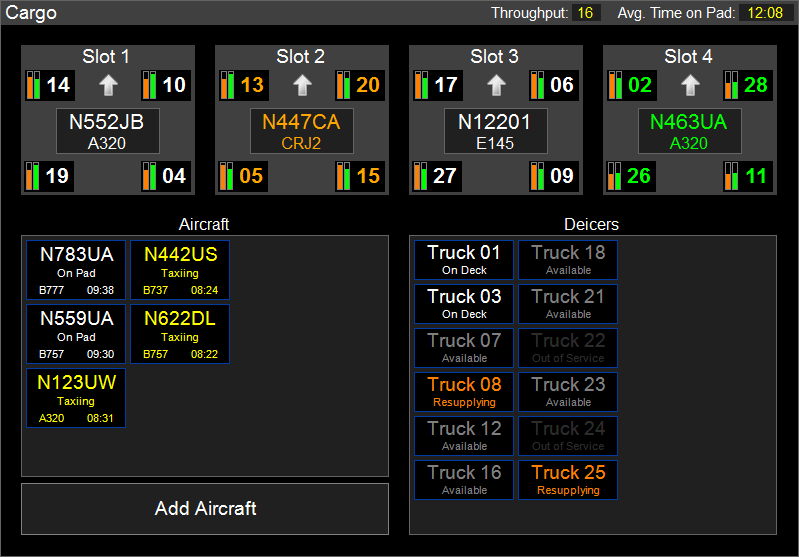
Task: Choose taxiing aircraft N442US
Action: click(x=180, y=270)
